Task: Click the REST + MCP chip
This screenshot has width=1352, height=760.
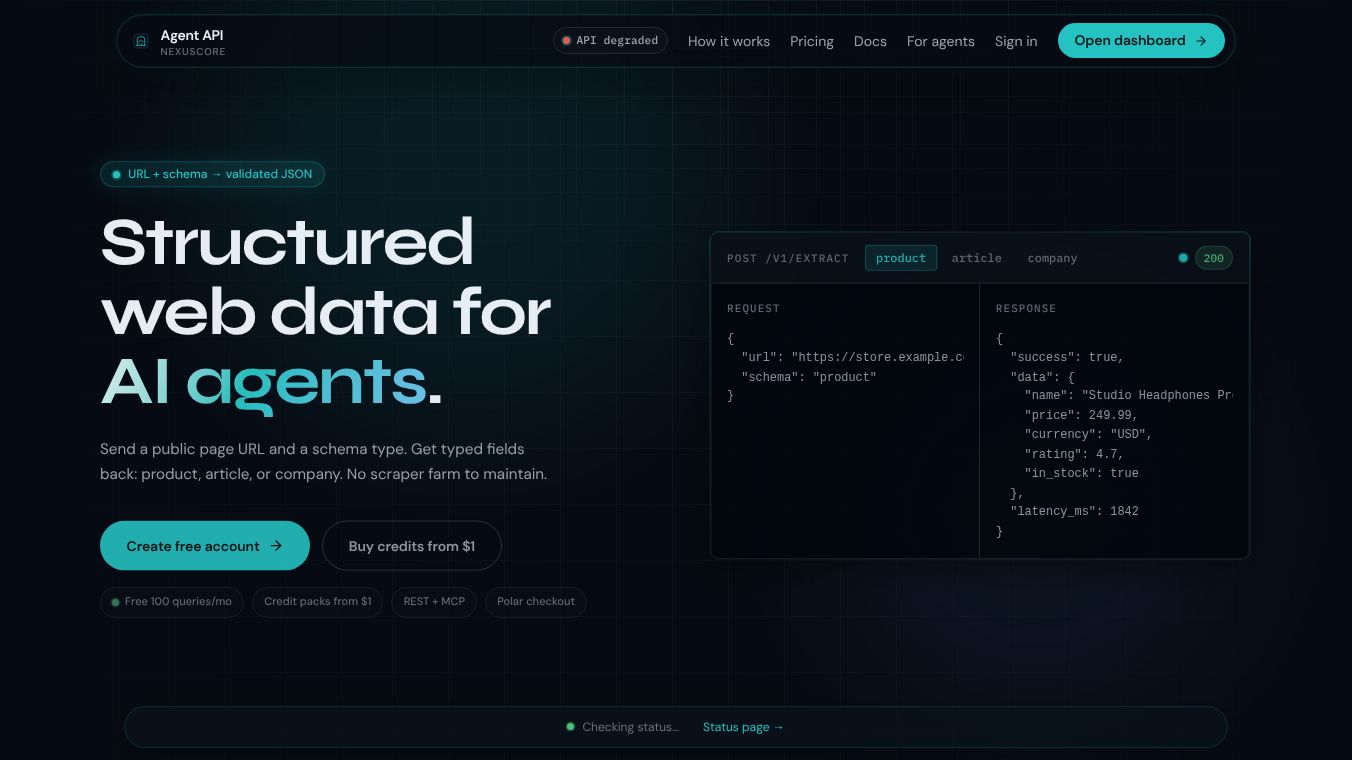Action: (x=434, y=602)
